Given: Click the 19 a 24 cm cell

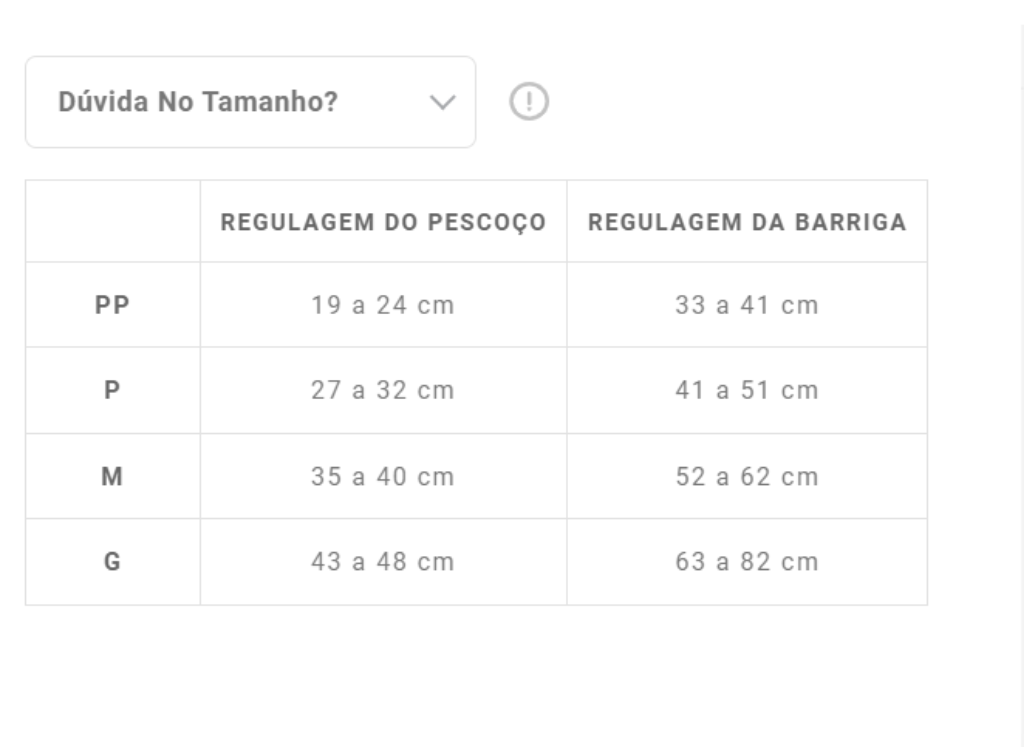Looking at the screenshot, I should tap(384, 305).
